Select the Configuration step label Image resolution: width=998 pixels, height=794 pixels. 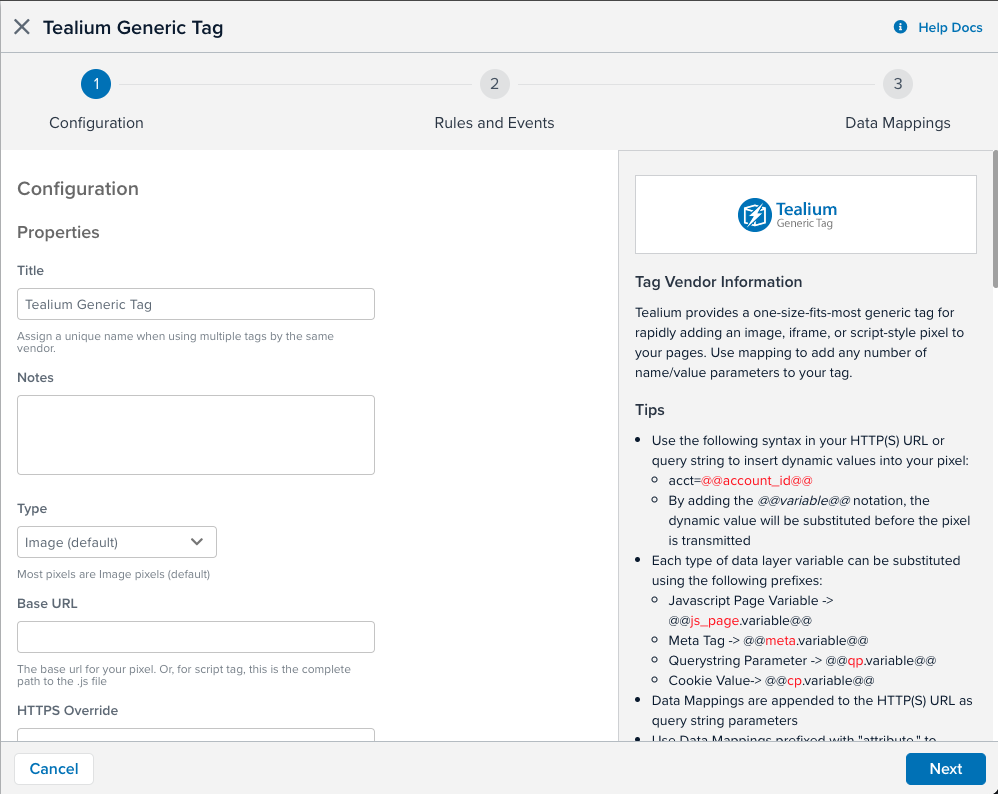96,123
